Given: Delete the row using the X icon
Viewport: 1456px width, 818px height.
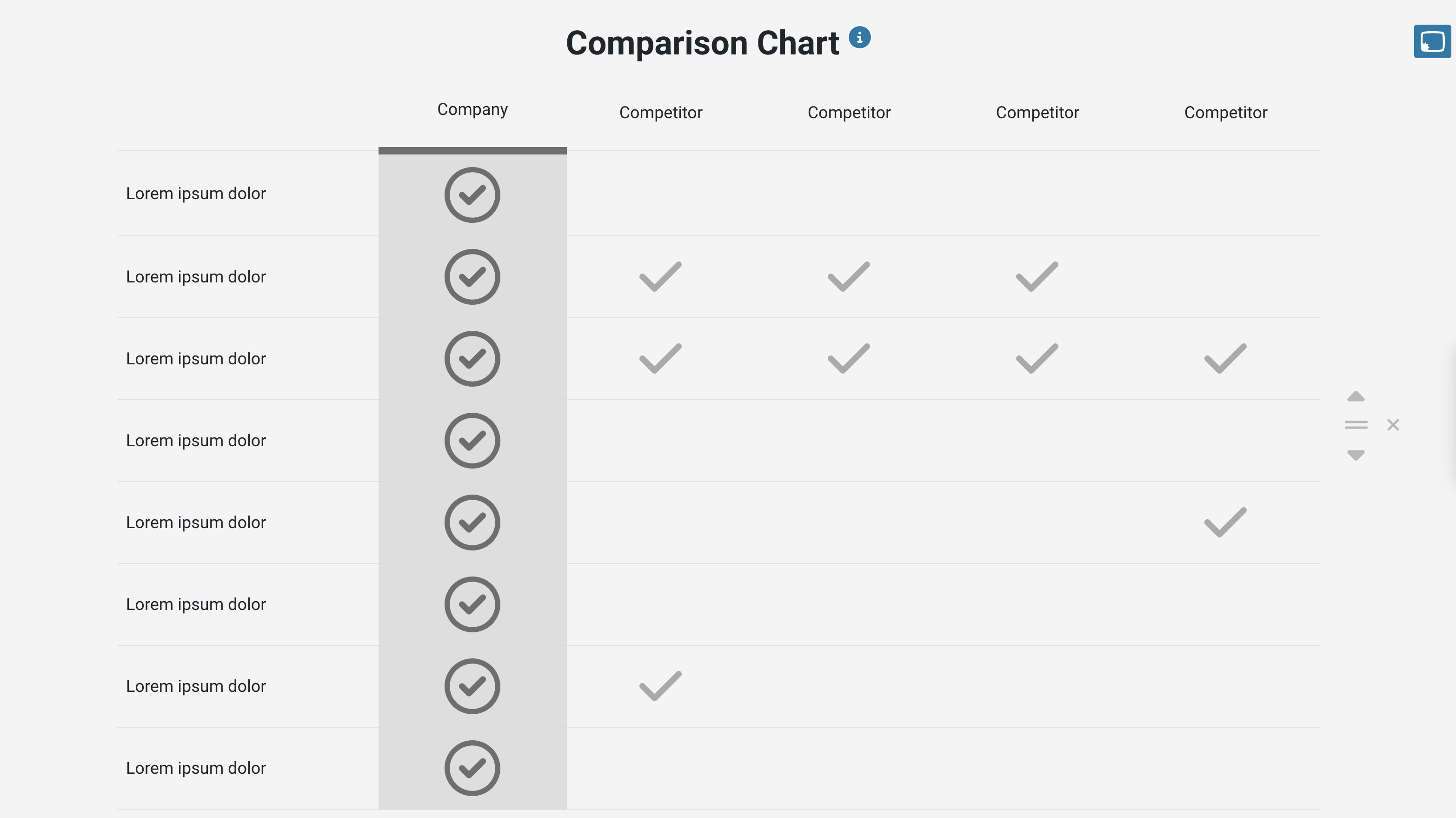Looking at the screenshot, I should point(1393,425).
